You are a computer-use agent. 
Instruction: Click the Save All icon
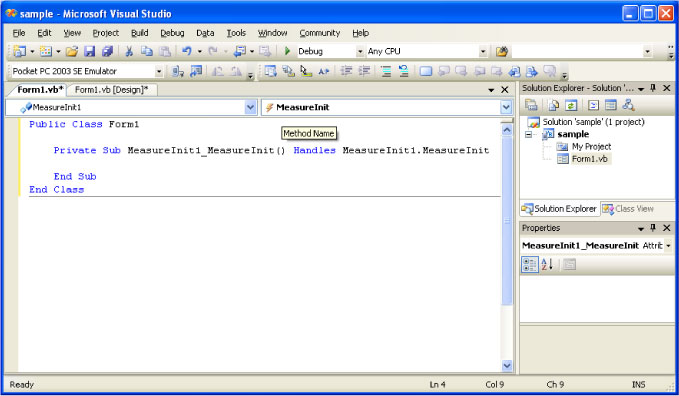tap(107, 51)
